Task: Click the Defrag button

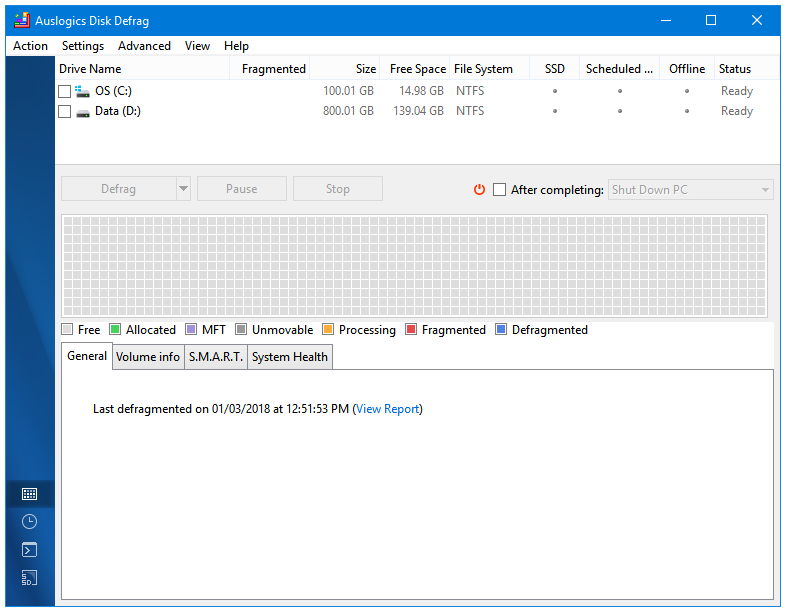Action: (119, 188)
